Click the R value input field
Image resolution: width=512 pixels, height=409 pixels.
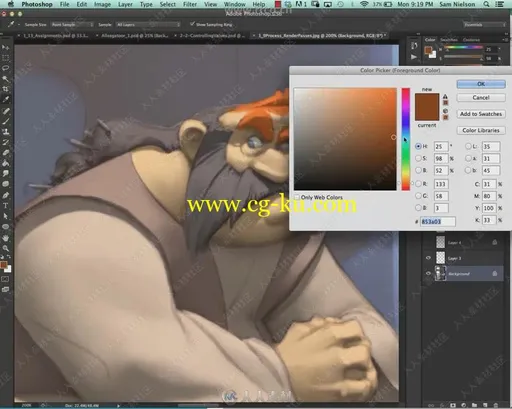click(x=441, y=184)
